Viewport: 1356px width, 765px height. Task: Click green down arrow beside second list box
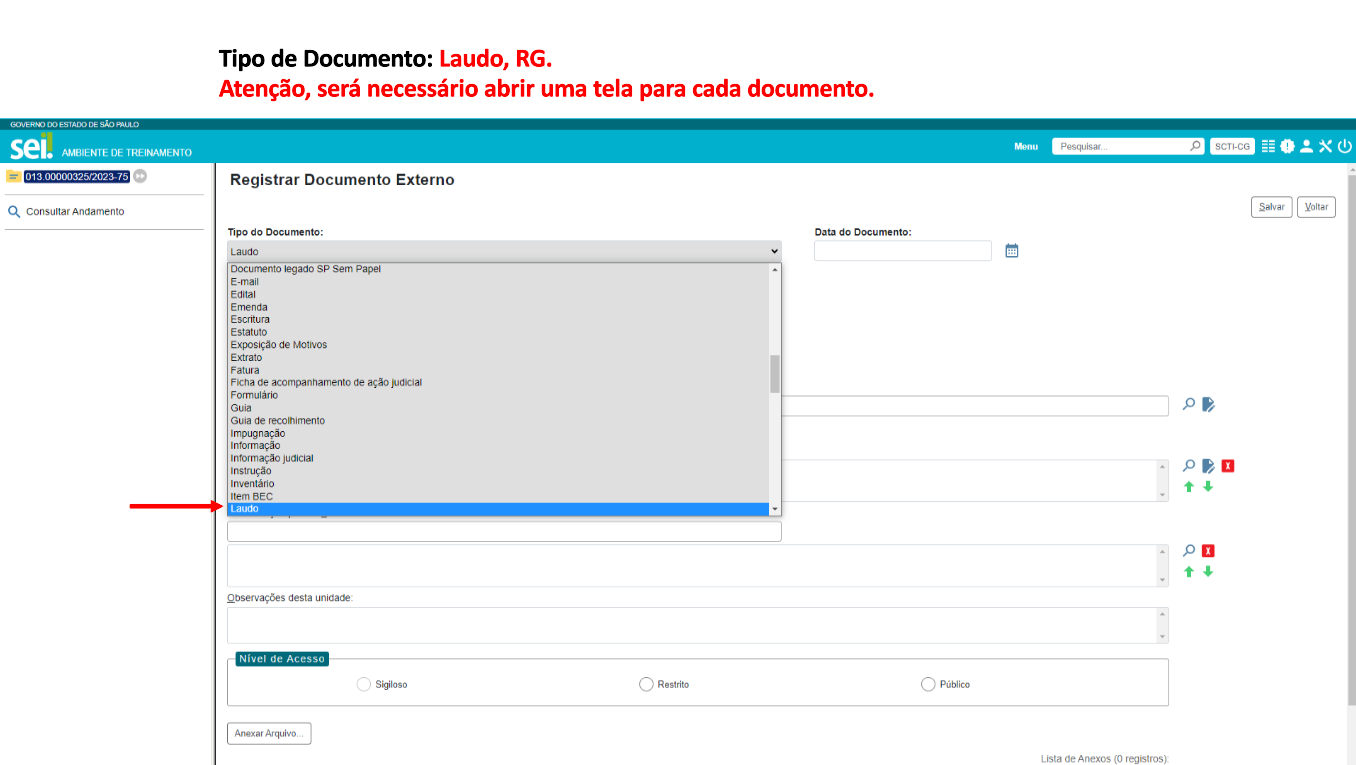click(x=1208, y=572)
